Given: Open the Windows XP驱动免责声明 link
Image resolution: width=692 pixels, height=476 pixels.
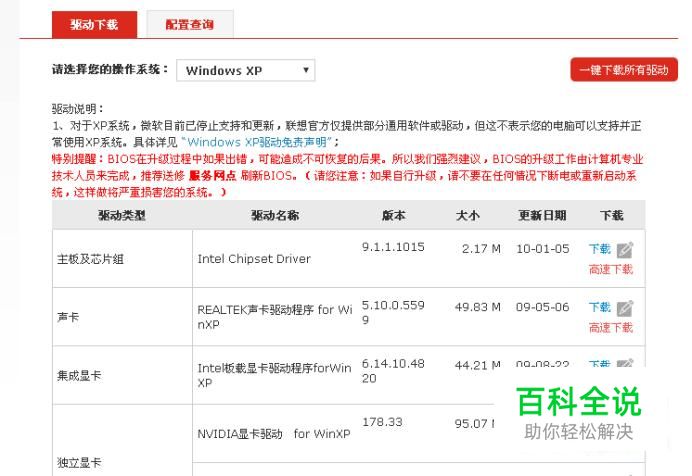Looking at the screenshot, I should 256,142.
